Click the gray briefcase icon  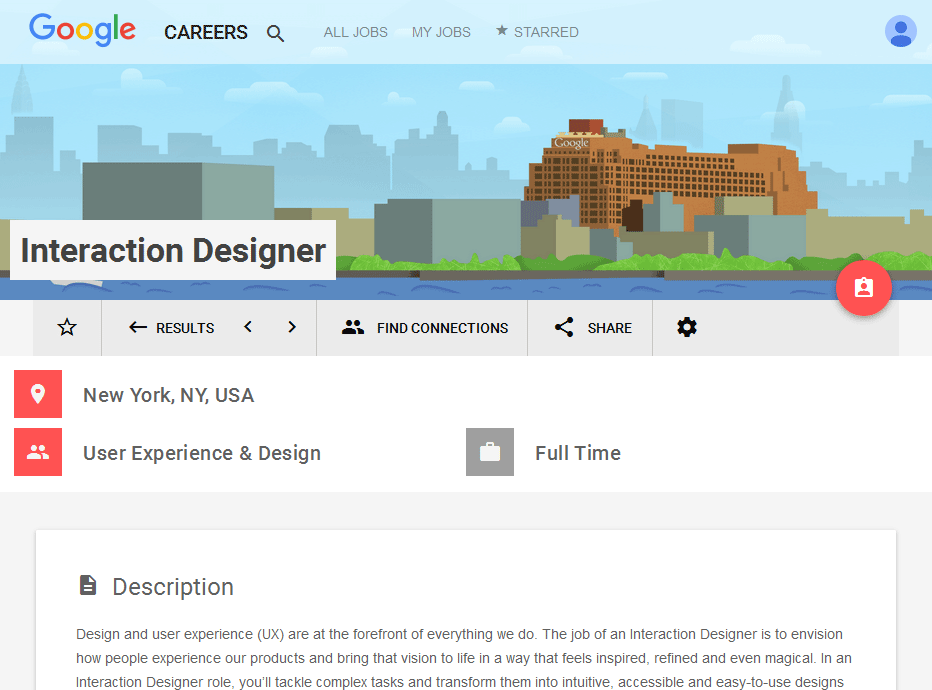tap(490, 452)
